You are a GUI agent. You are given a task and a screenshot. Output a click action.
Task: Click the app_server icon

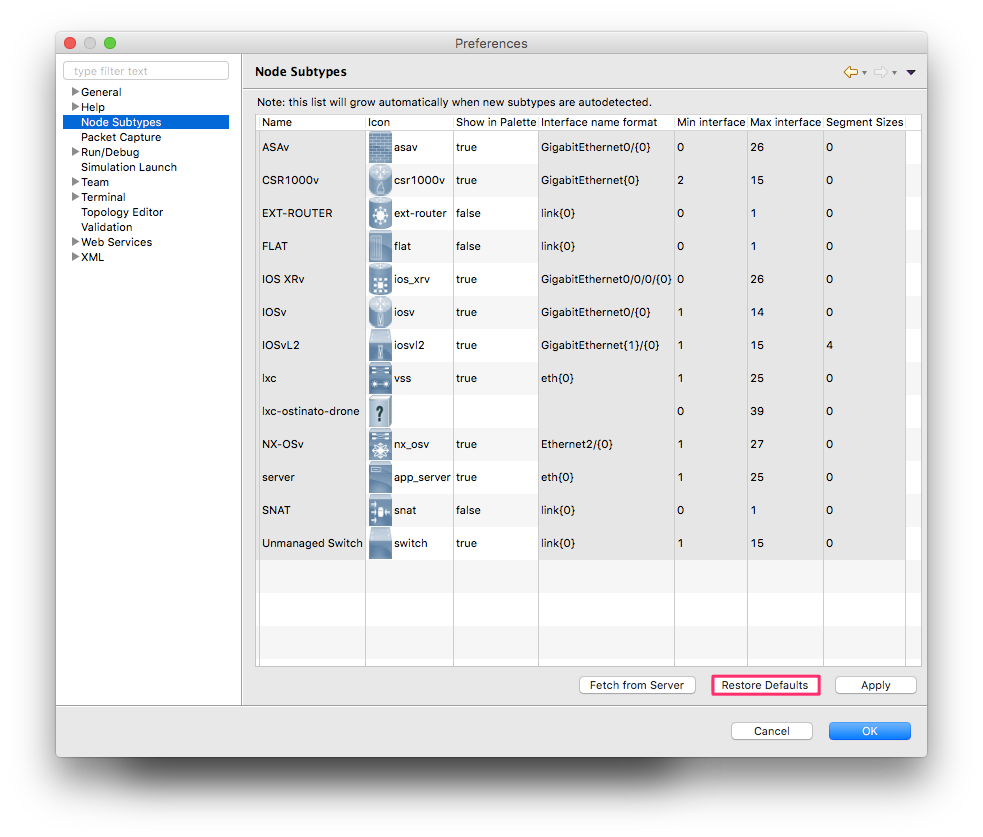(x=380, y=478)
